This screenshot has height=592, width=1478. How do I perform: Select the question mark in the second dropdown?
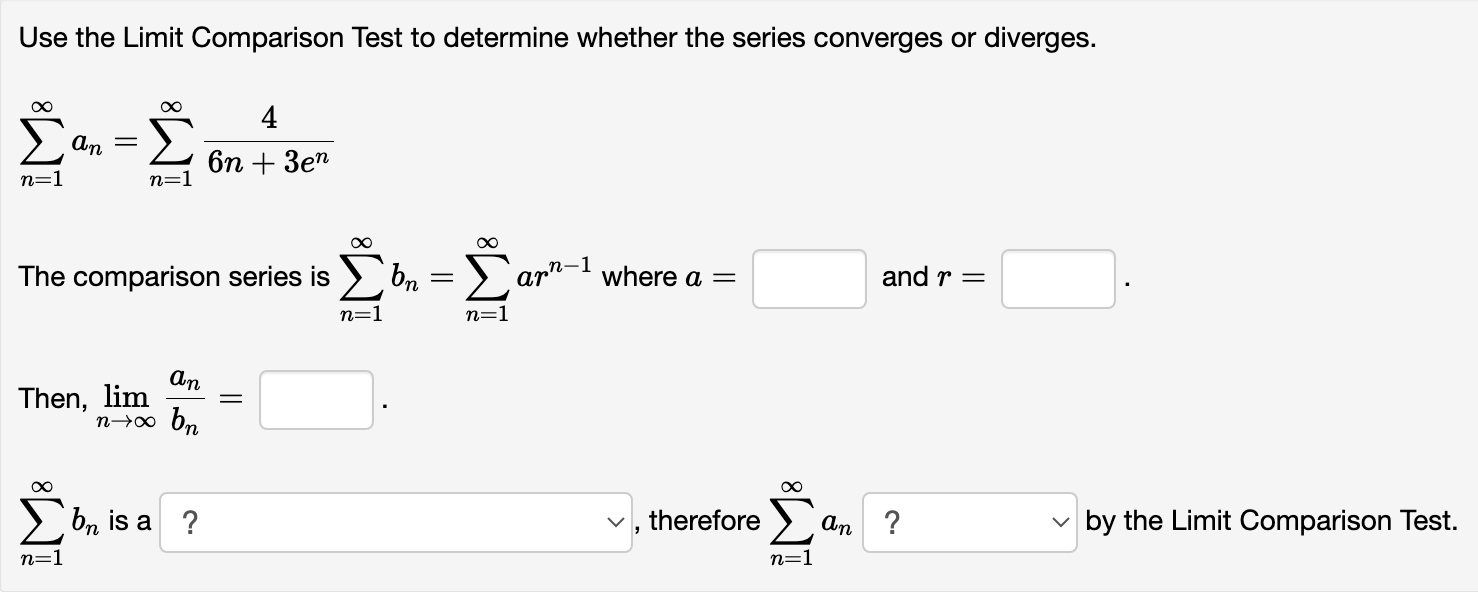893,520
